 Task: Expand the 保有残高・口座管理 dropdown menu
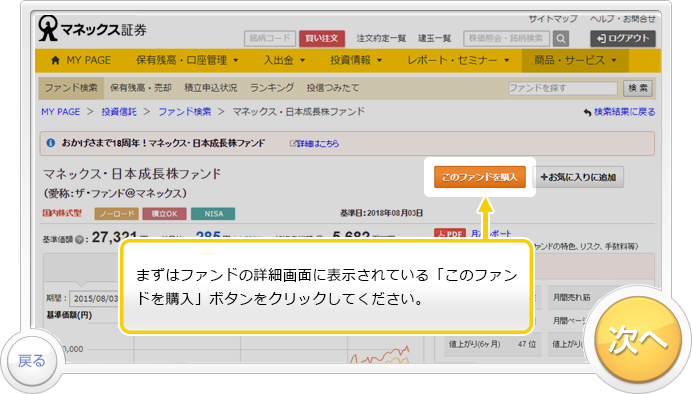point(187,60)
